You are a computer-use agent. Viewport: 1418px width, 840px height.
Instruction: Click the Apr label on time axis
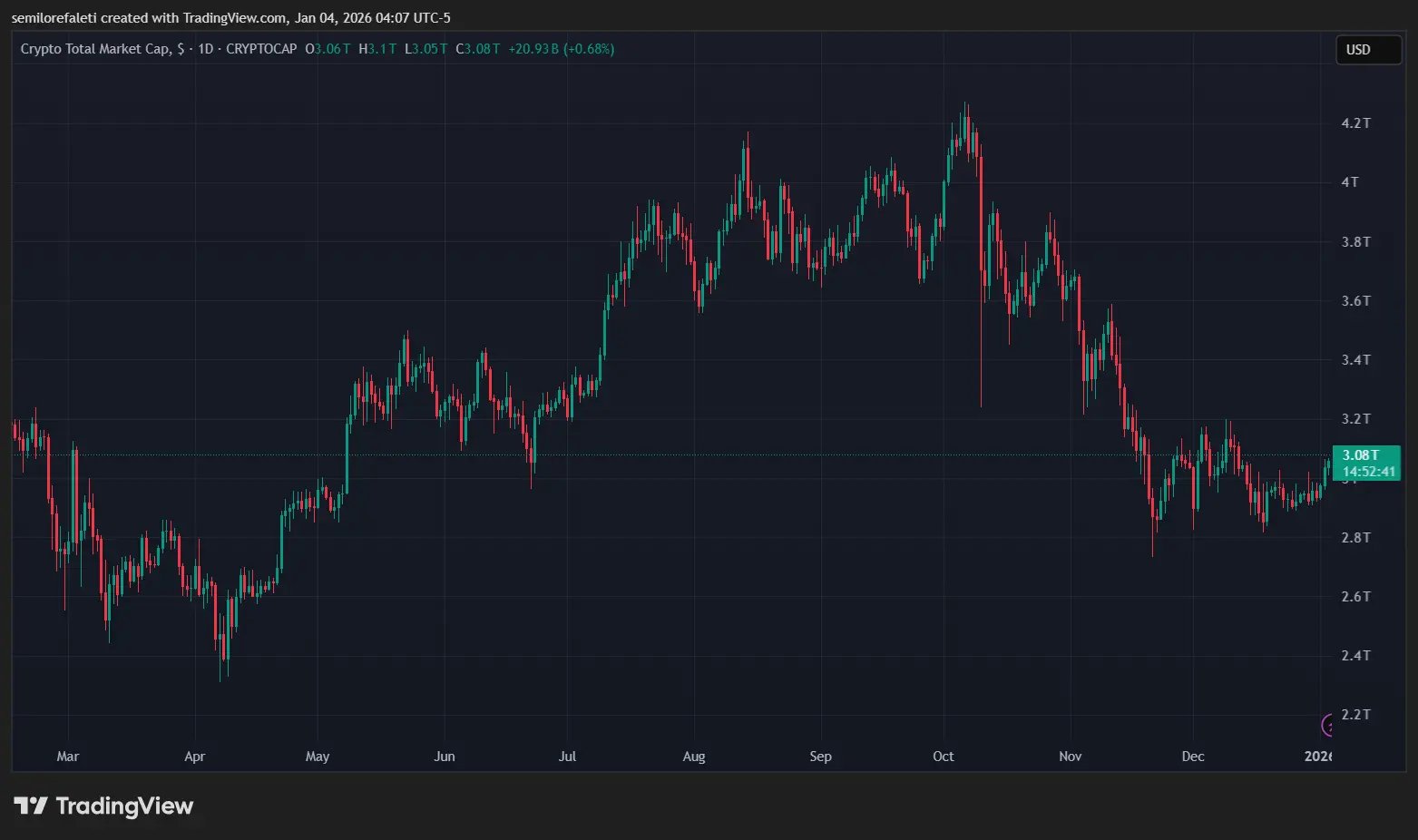tap(194, 757)
